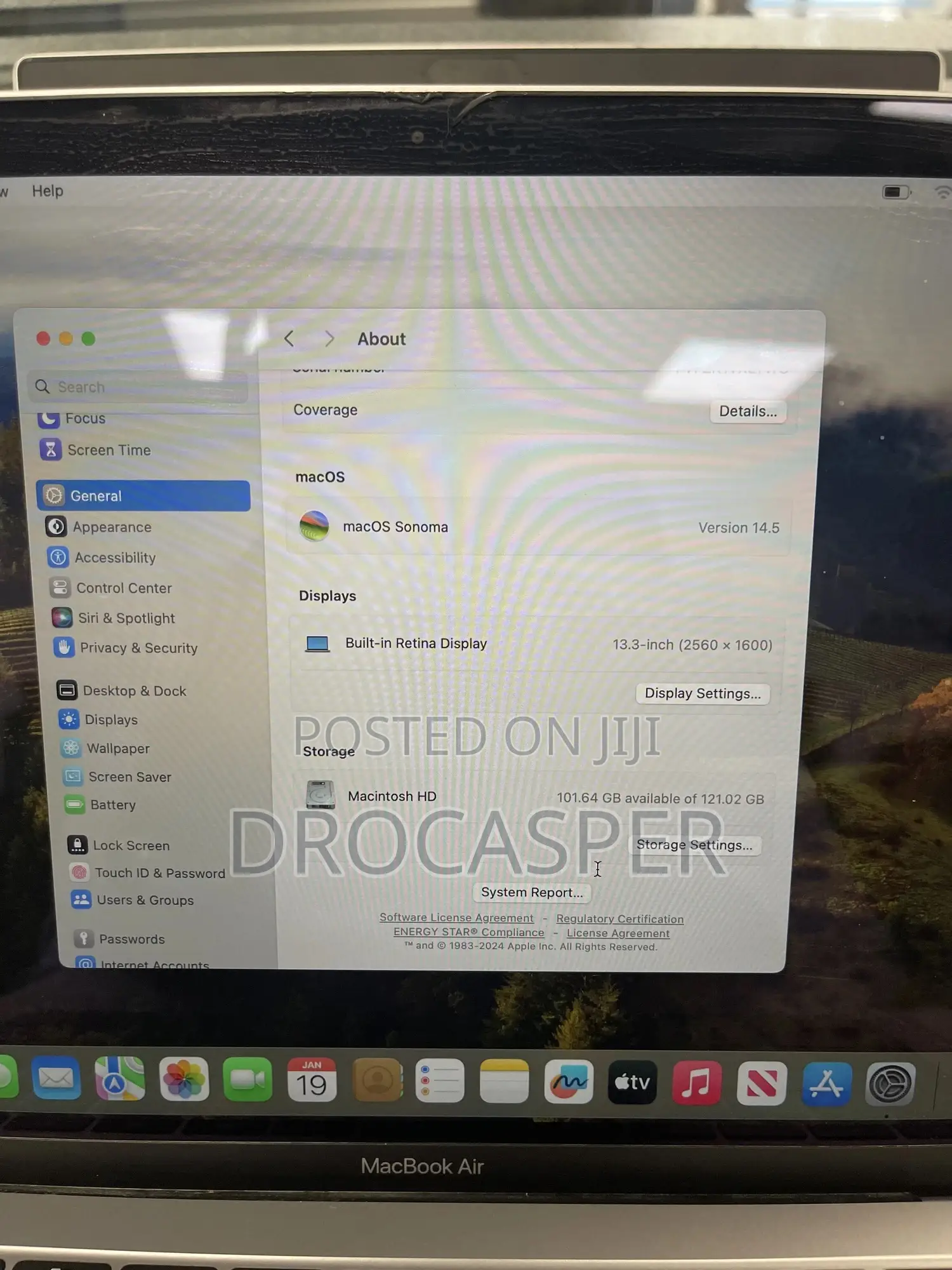
Task: Click Version 14.5 text
Action: click(739, 528)
